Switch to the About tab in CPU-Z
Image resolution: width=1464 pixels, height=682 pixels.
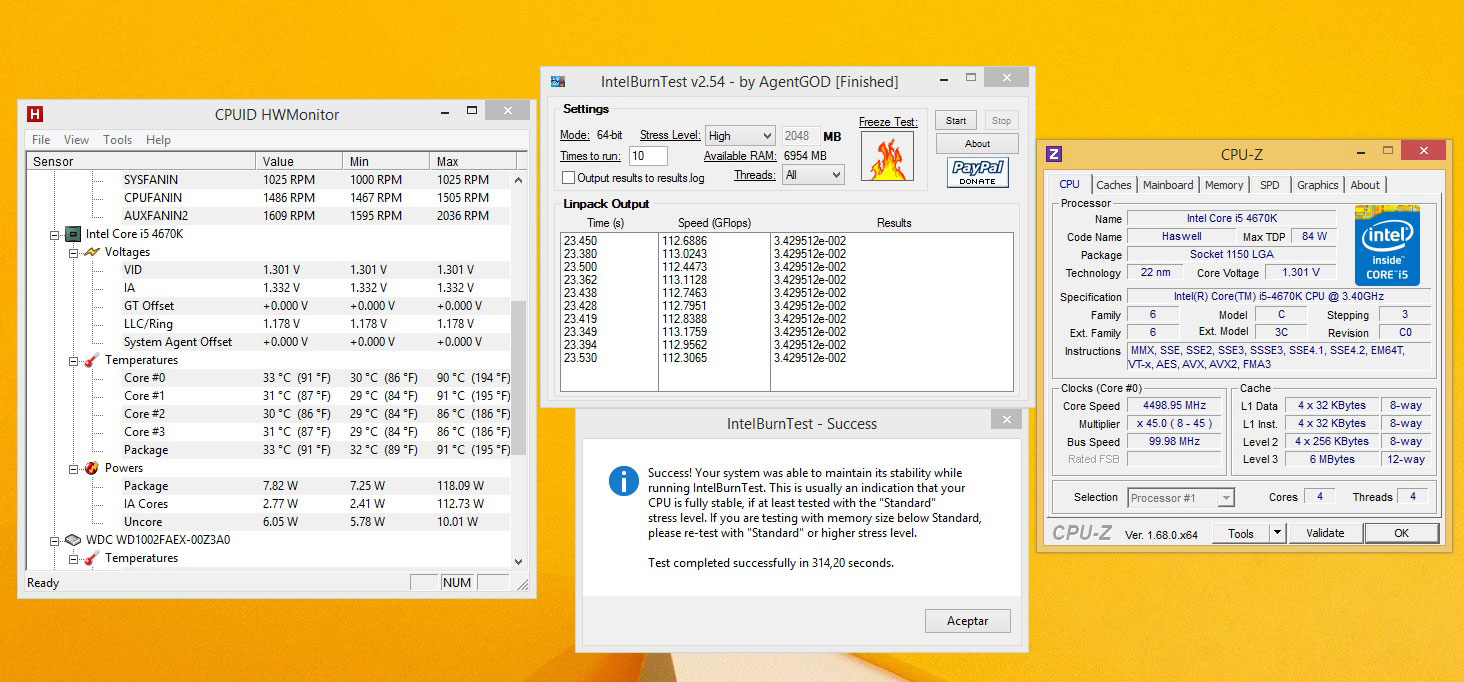[1365, 185]
